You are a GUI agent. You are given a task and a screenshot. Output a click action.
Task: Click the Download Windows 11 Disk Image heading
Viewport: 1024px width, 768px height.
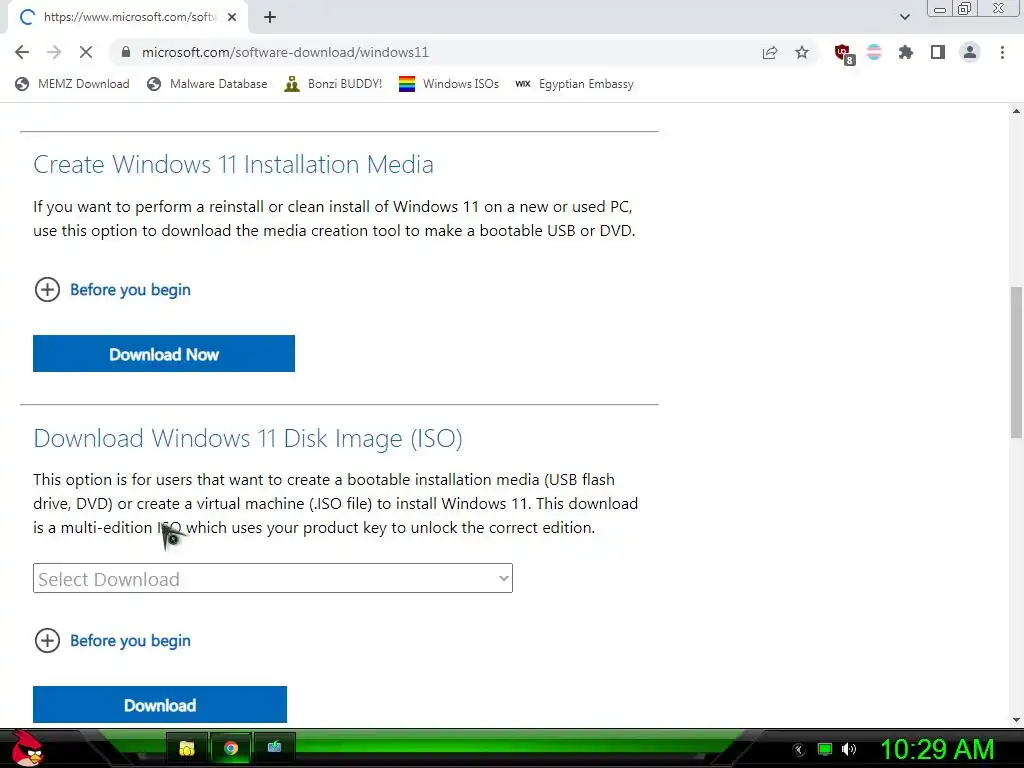[x=248, y=438]
